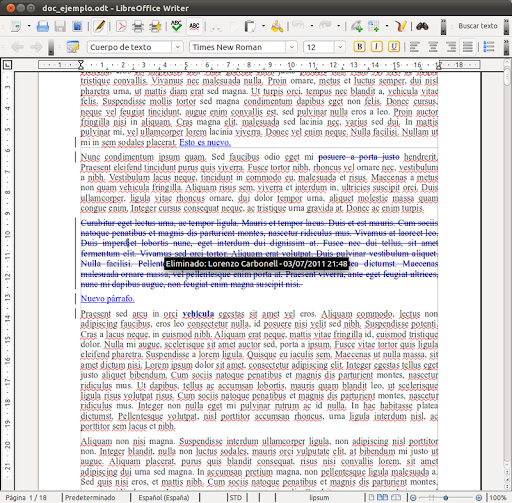Click the New document icon
This screenshot has height=503, width=512.
tap(16, 26)
